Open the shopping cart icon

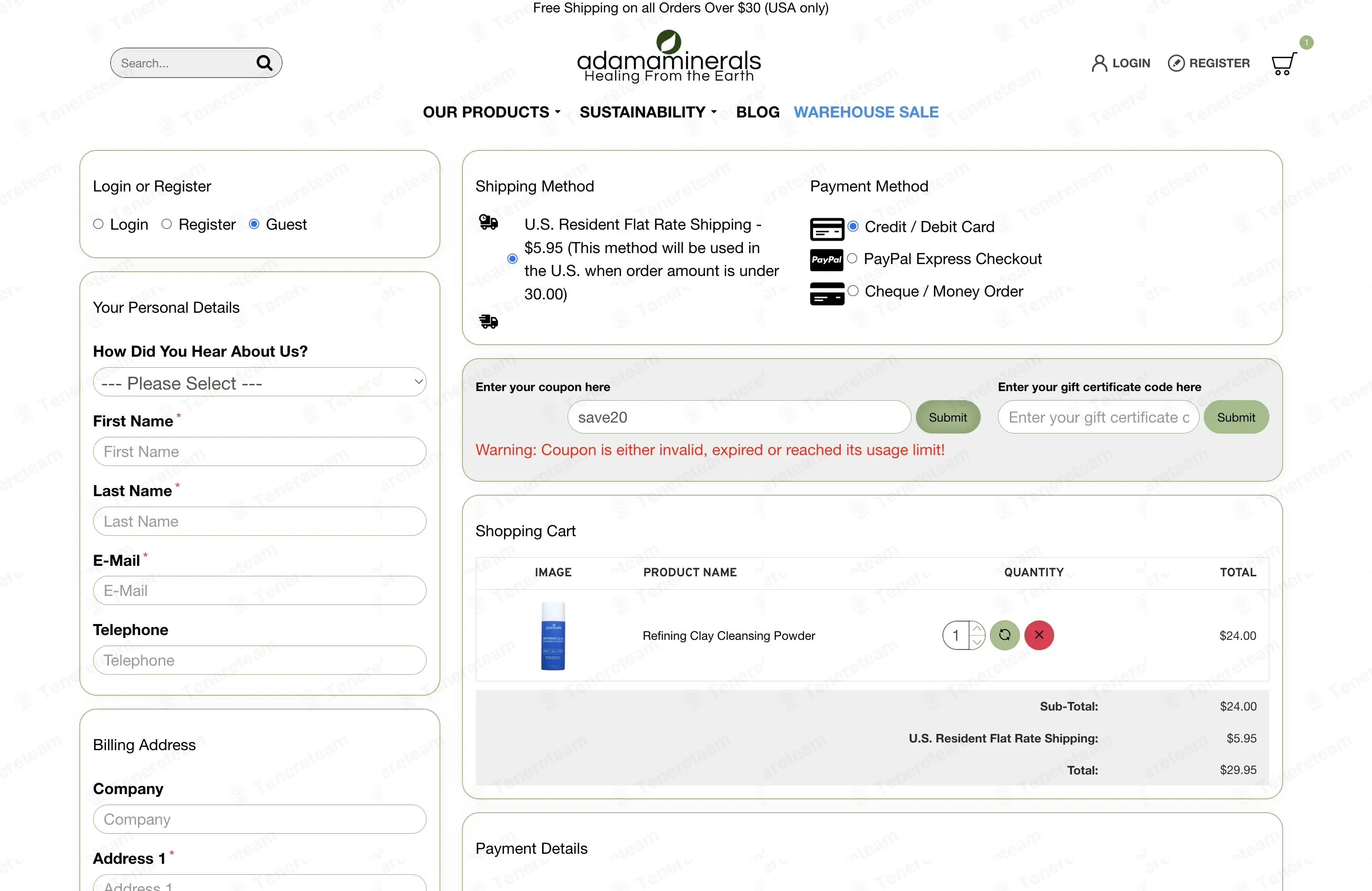(x=1283, y=64)
